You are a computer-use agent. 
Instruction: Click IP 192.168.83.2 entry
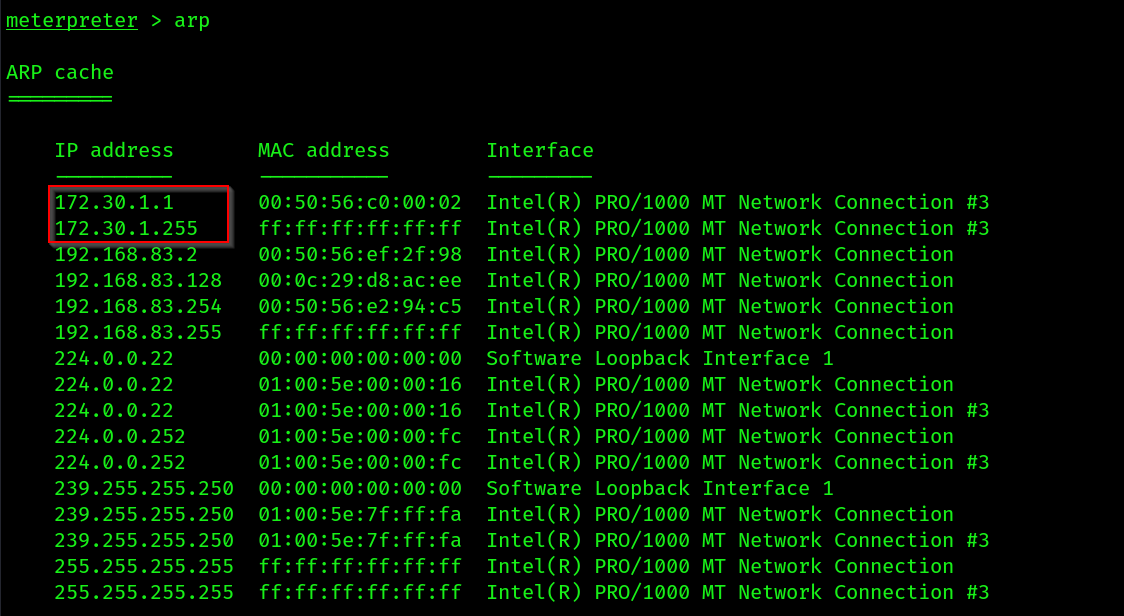pos(126,254)
